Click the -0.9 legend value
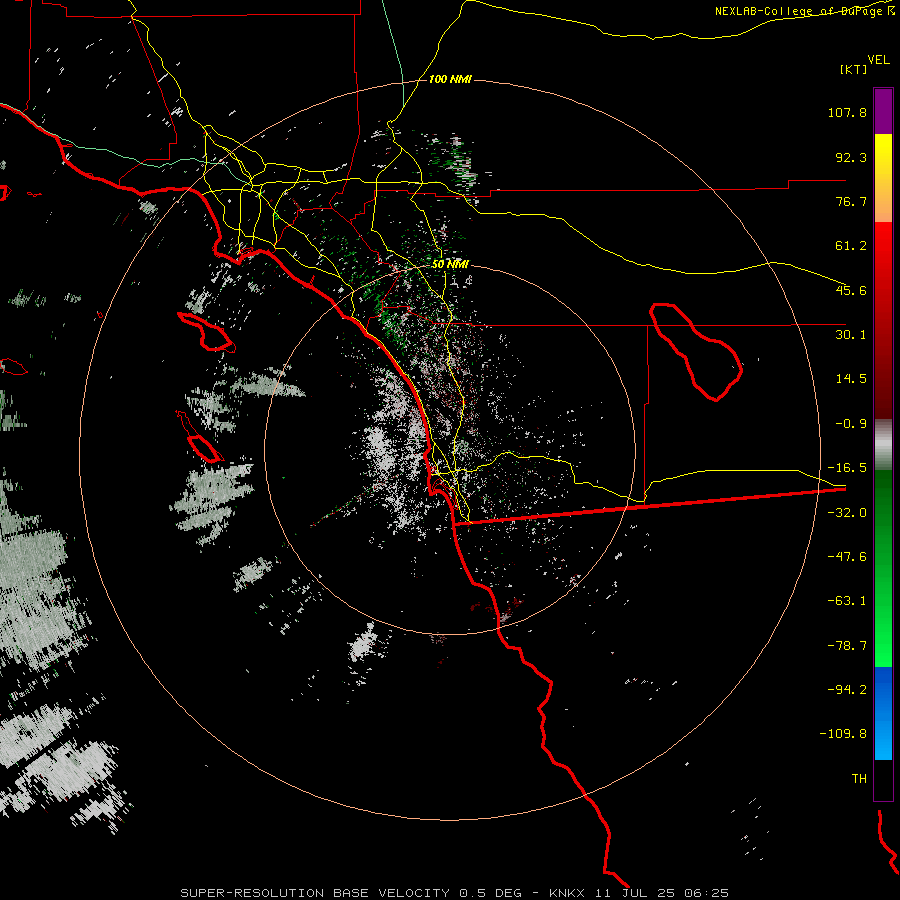Viewport: 900px width, 900px height. (851, 424)
